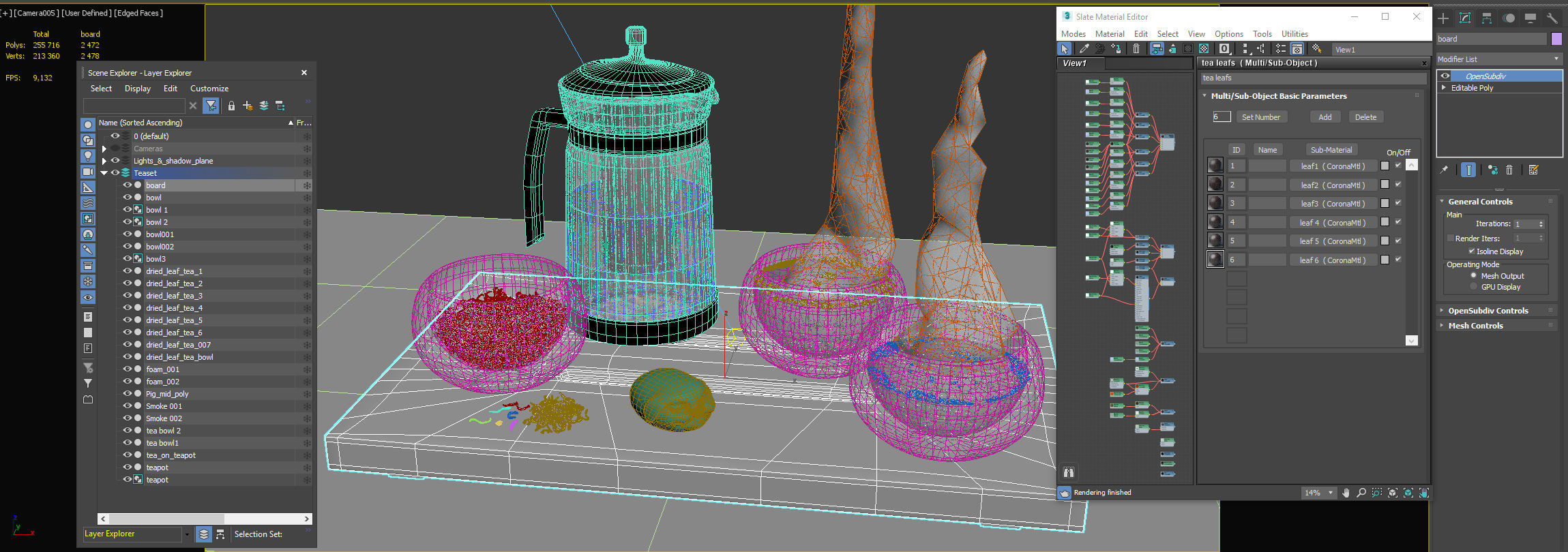Image resolution: width=1568 pixels, height=552 pixels.
Task: Click pin stack icon below modifier list
Action: [1444, 170]
